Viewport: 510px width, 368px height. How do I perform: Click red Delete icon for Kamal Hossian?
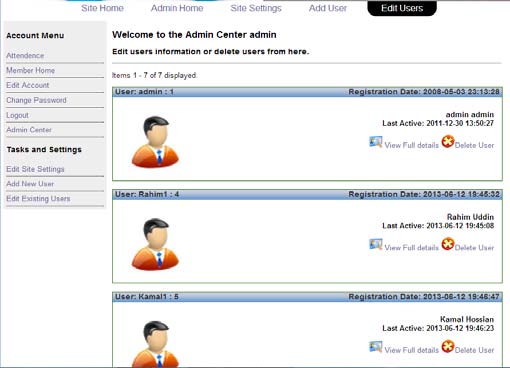point(448,346)
